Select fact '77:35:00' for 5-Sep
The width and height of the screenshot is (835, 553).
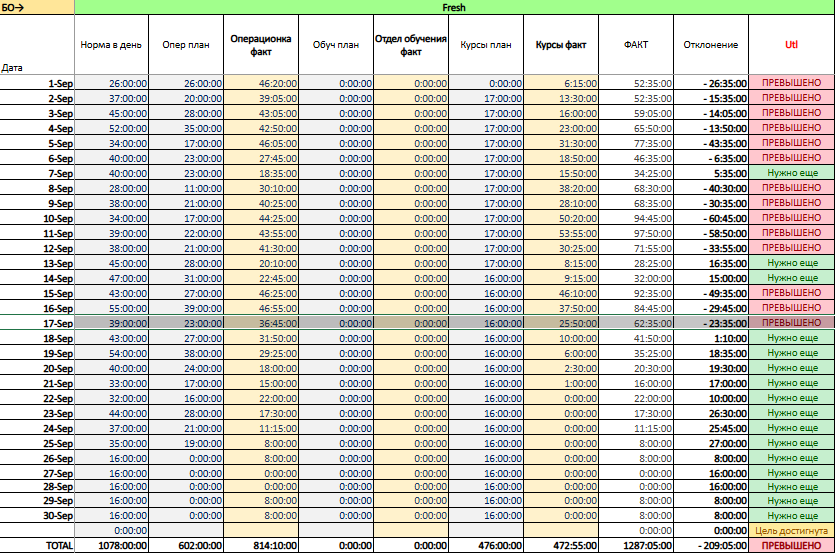point(636,143)
